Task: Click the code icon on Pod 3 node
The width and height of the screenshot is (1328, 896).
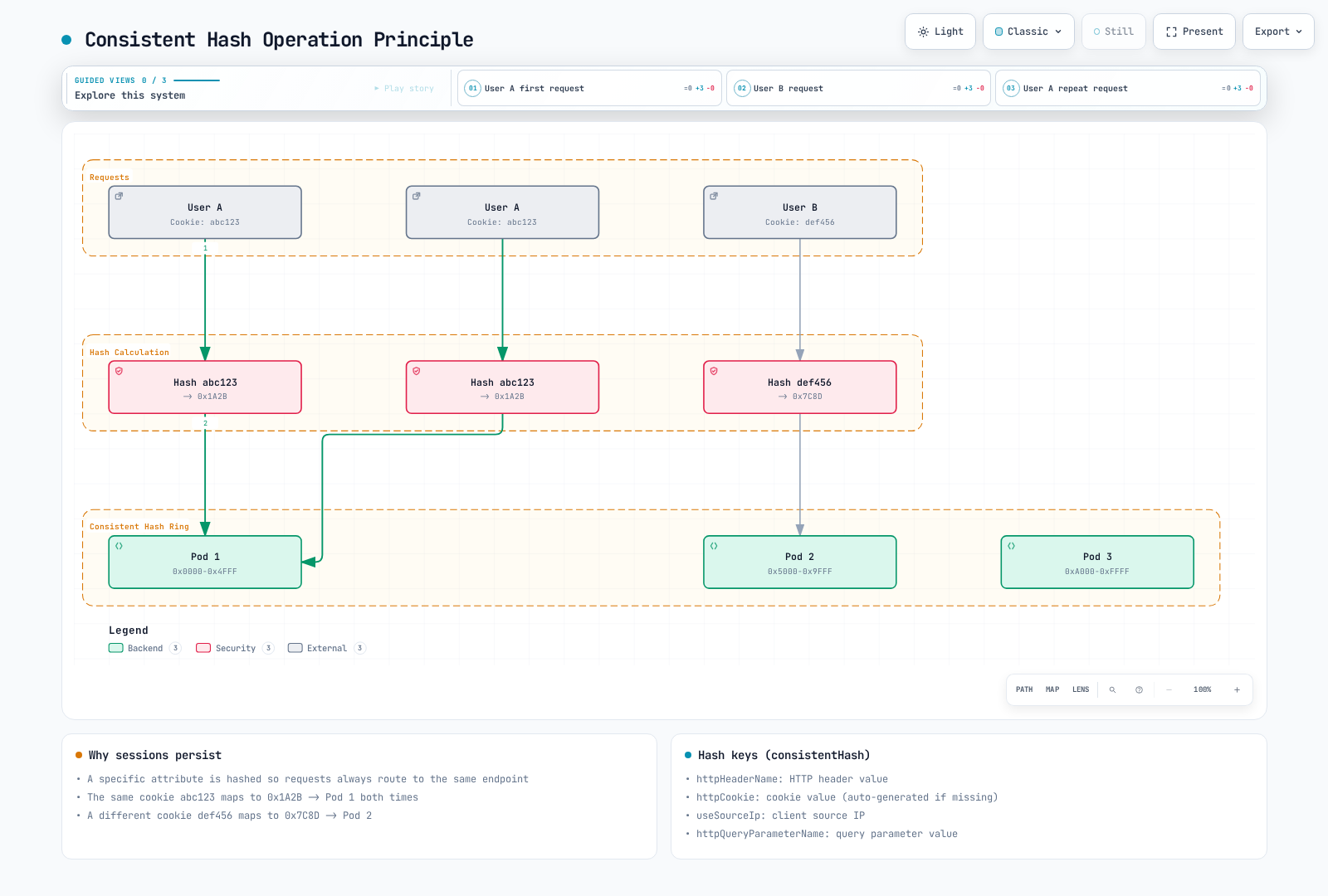Action: (1011, 546)
